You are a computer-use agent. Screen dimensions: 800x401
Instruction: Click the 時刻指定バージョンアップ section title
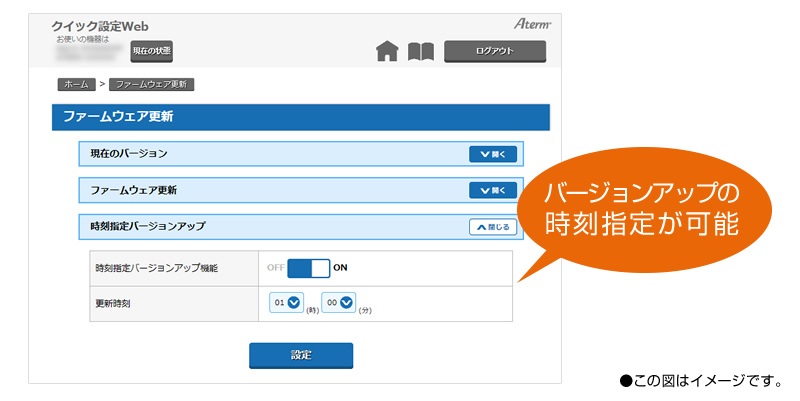[x=148, y=227]
